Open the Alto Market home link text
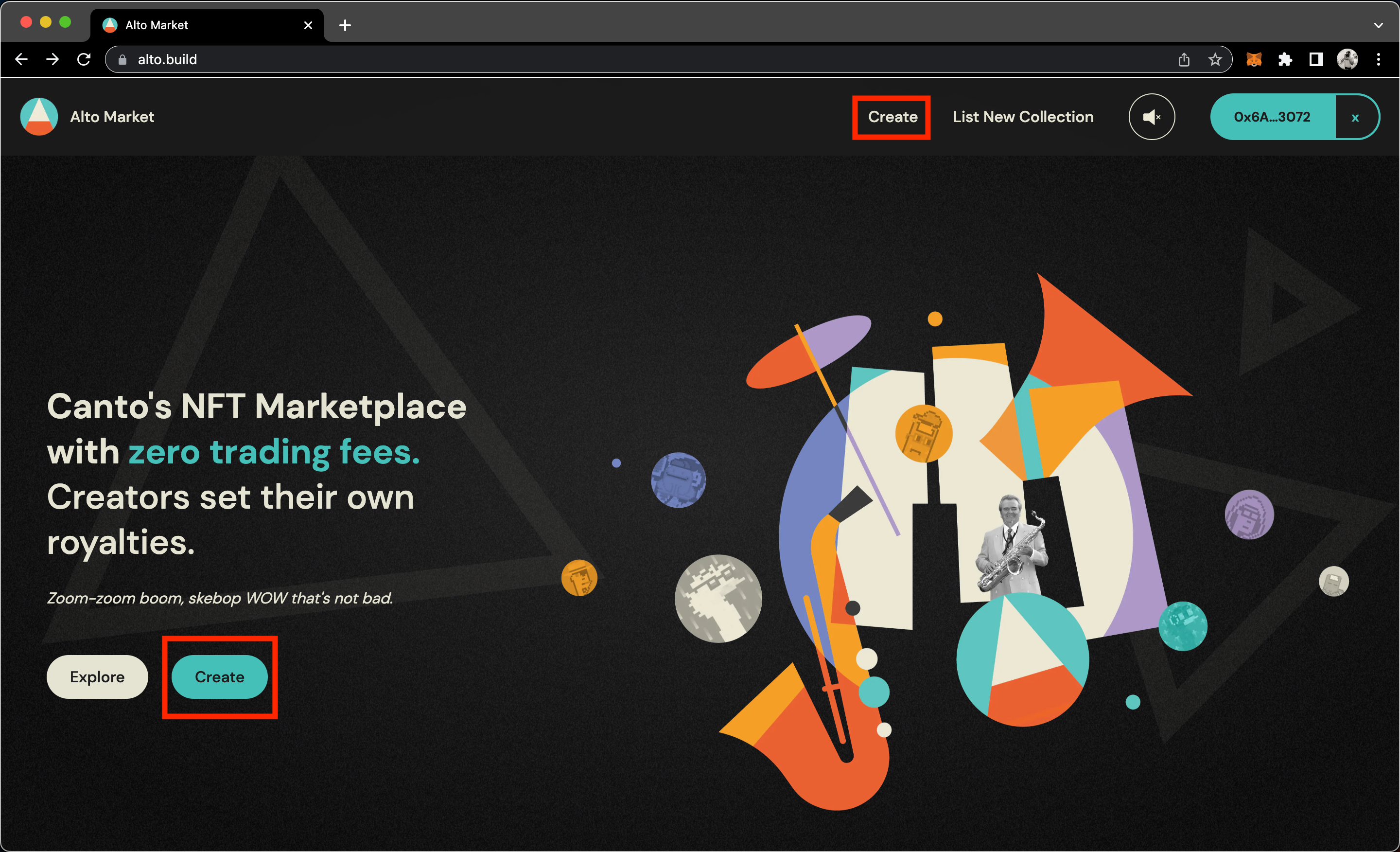The width and height of the screenshot is (1400, 852). pyautogui.click(x=112, y=117)
